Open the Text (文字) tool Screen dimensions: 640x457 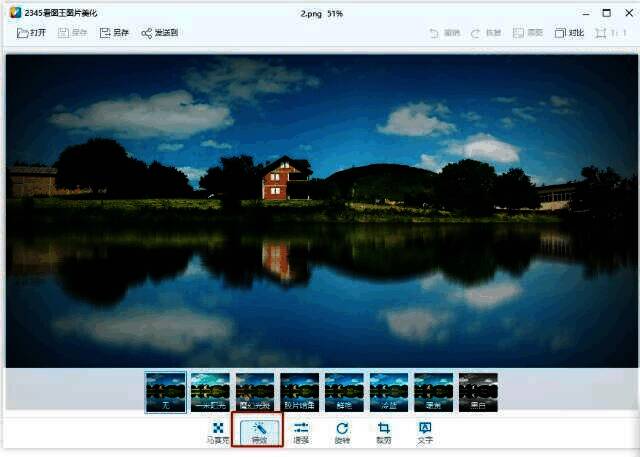point(425,432)
